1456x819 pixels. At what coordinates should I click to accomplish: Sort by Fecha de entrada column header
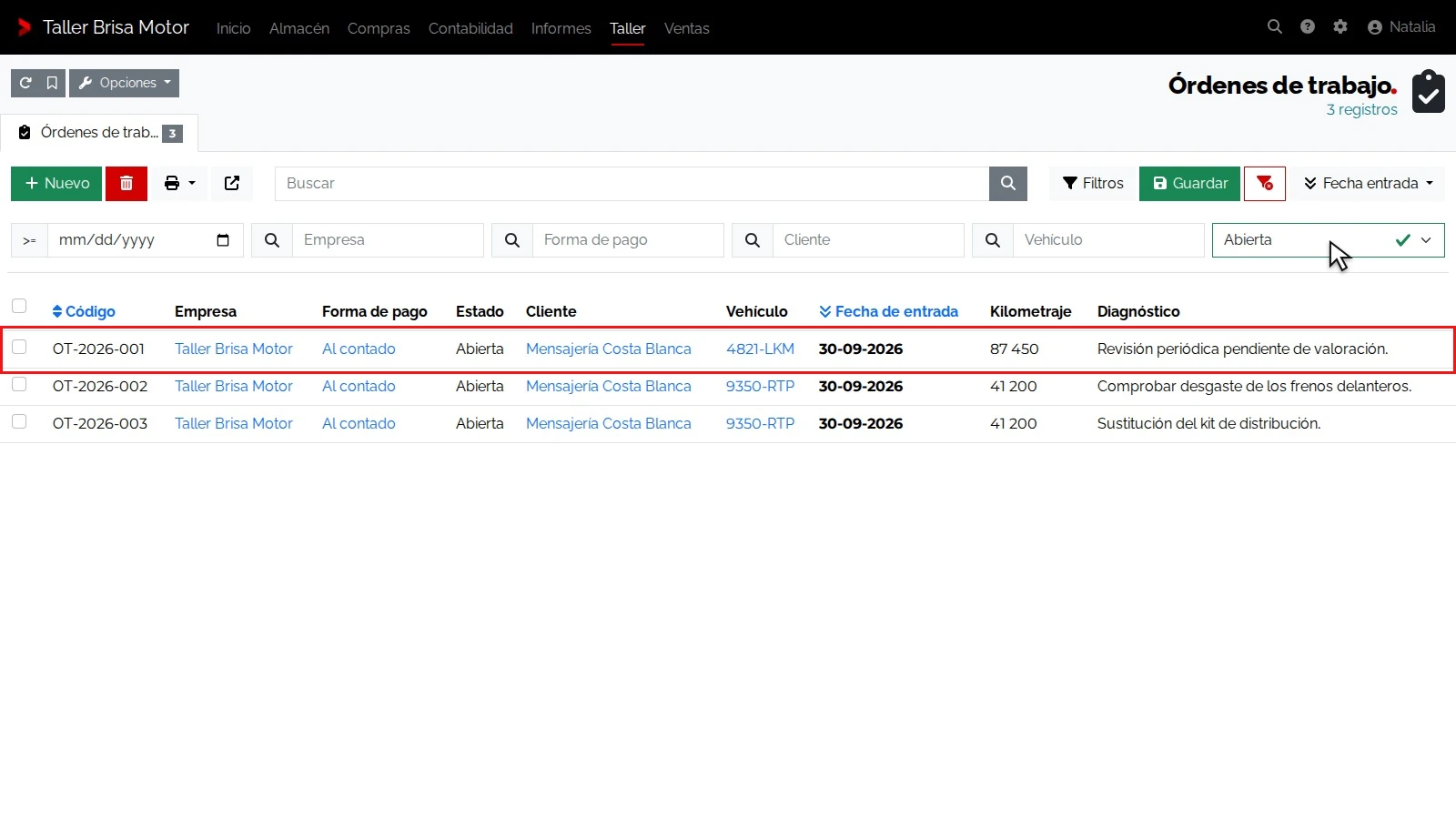[x=888, y=311]
